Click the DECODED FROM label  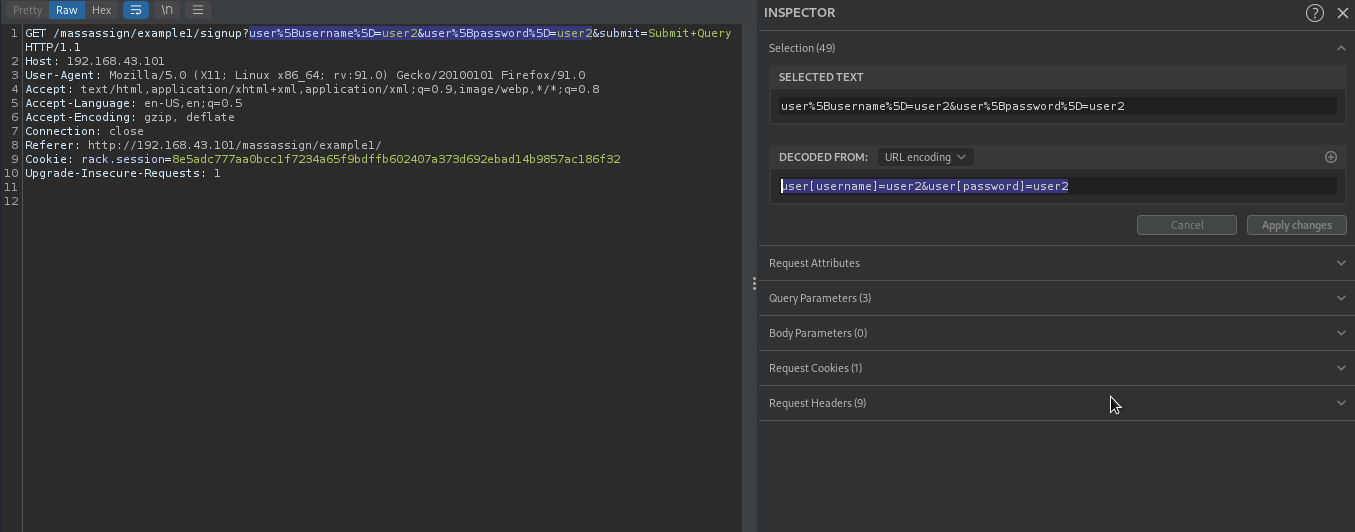[x=823, y=157]
